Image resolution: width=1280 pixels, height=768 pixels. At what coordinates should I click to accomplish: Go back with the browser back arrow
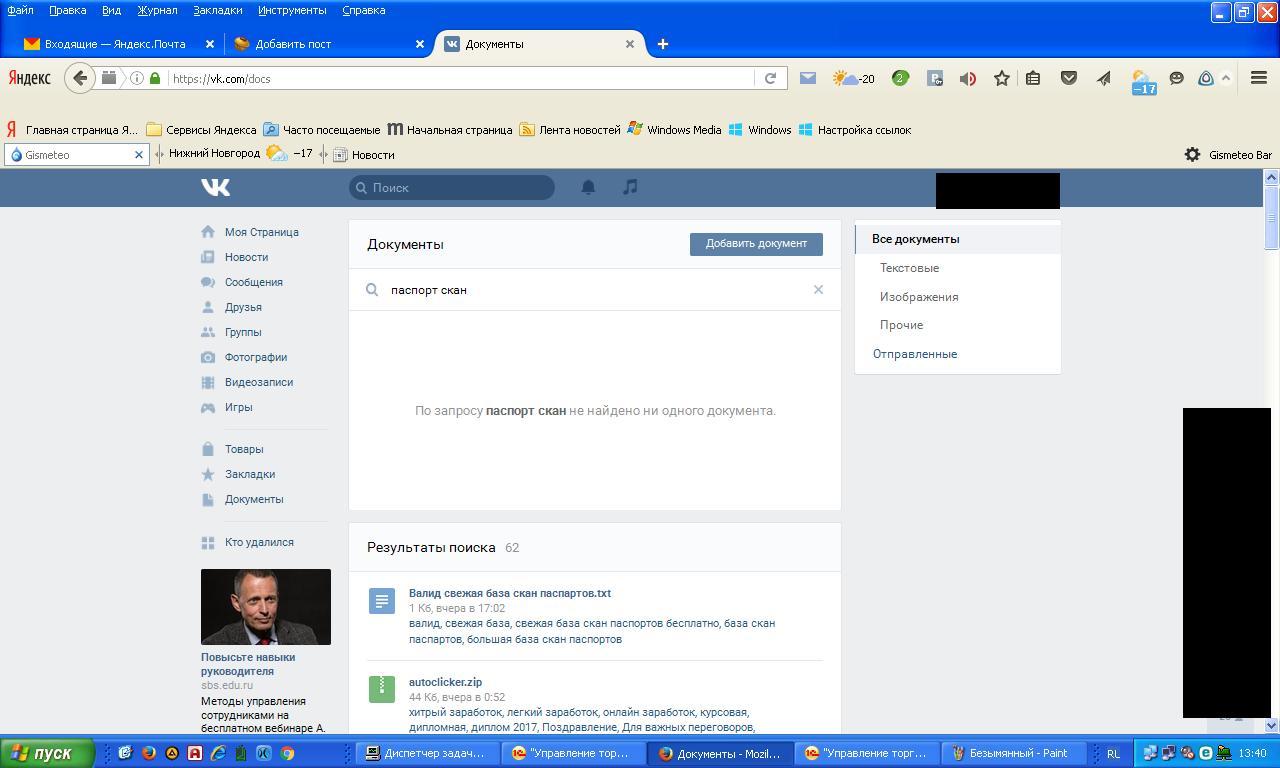(80, 78)
